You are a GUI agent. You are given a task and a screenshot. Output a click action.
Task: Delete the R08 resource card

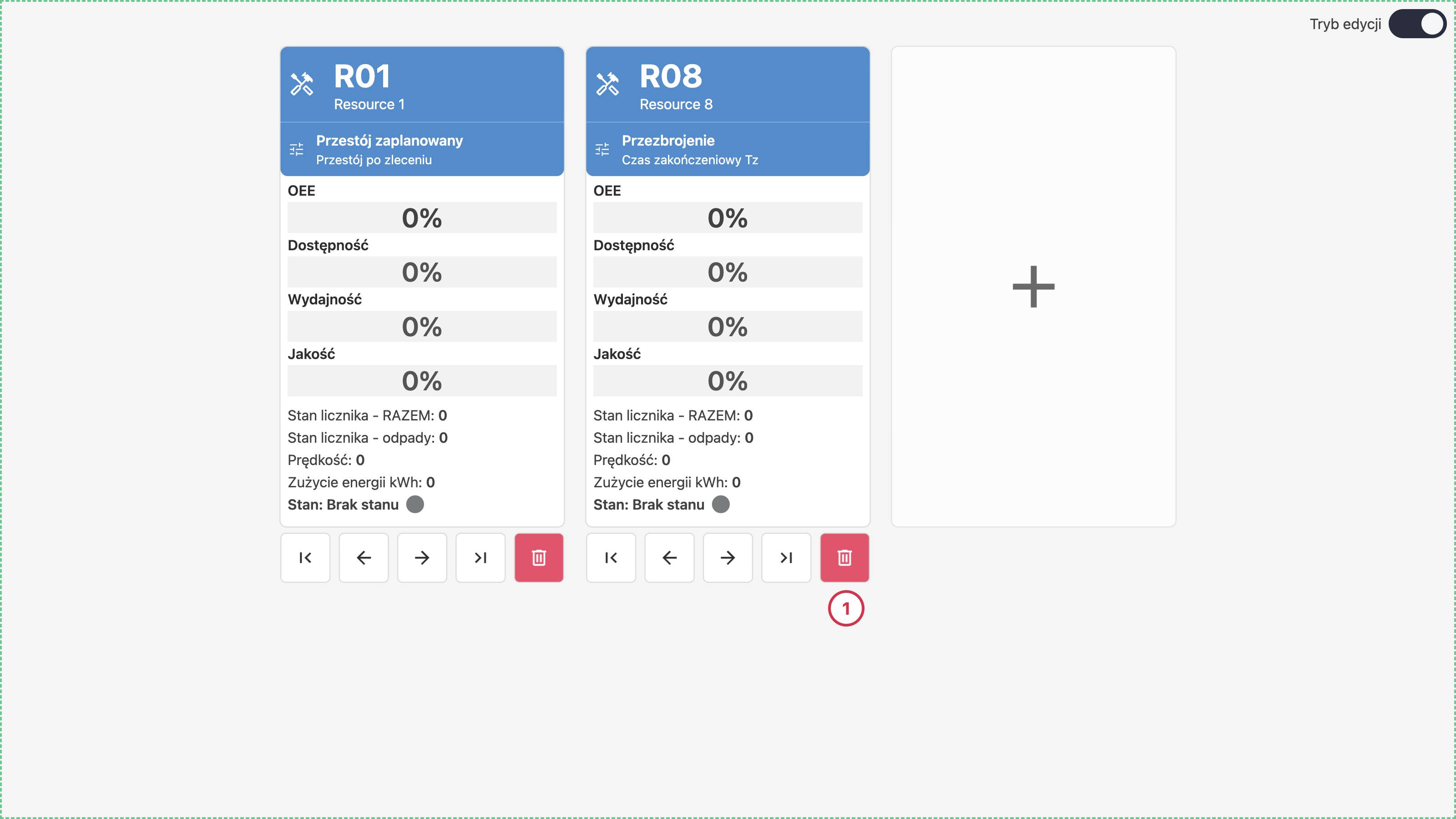coord(844,558)
